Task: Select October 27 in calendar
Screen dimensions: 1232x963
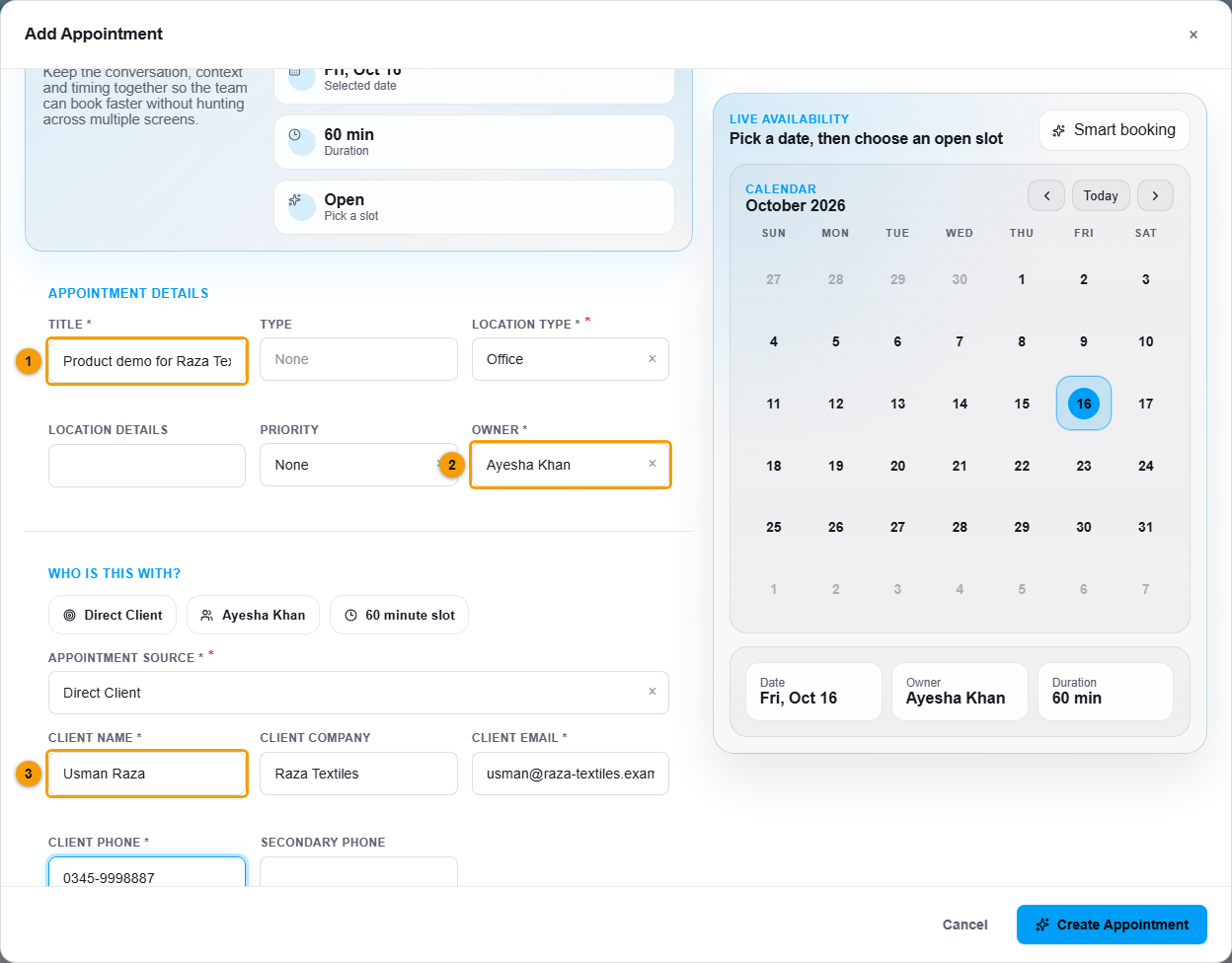Action: click(897, 527)
